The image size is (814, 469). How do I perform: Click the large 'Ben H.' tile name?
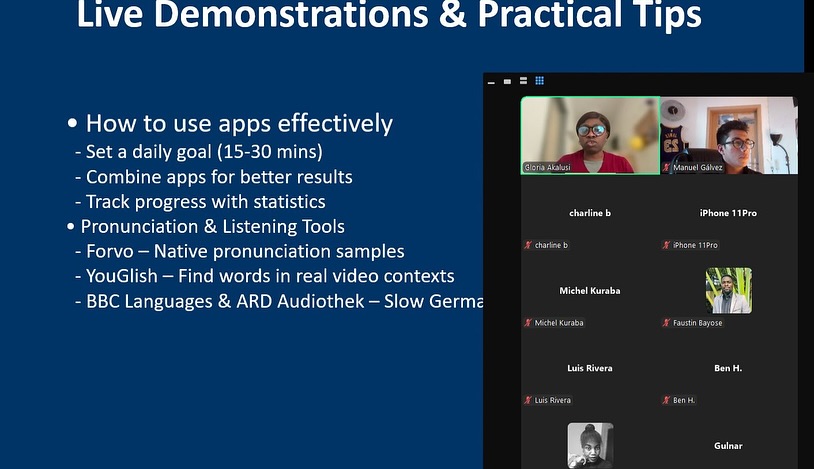coord(728,368)
